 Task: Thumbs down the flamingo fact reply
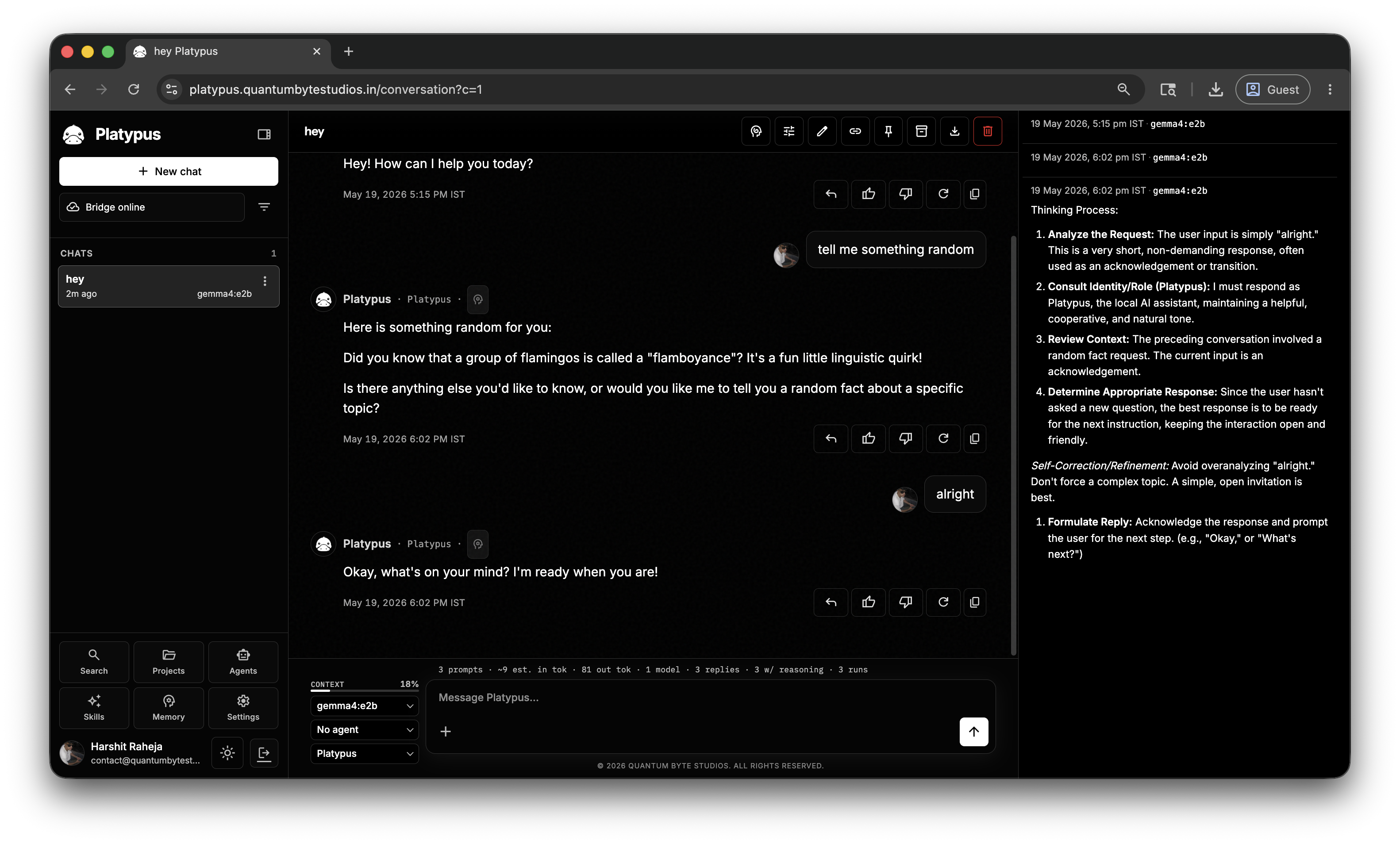(x=906, y=438)
